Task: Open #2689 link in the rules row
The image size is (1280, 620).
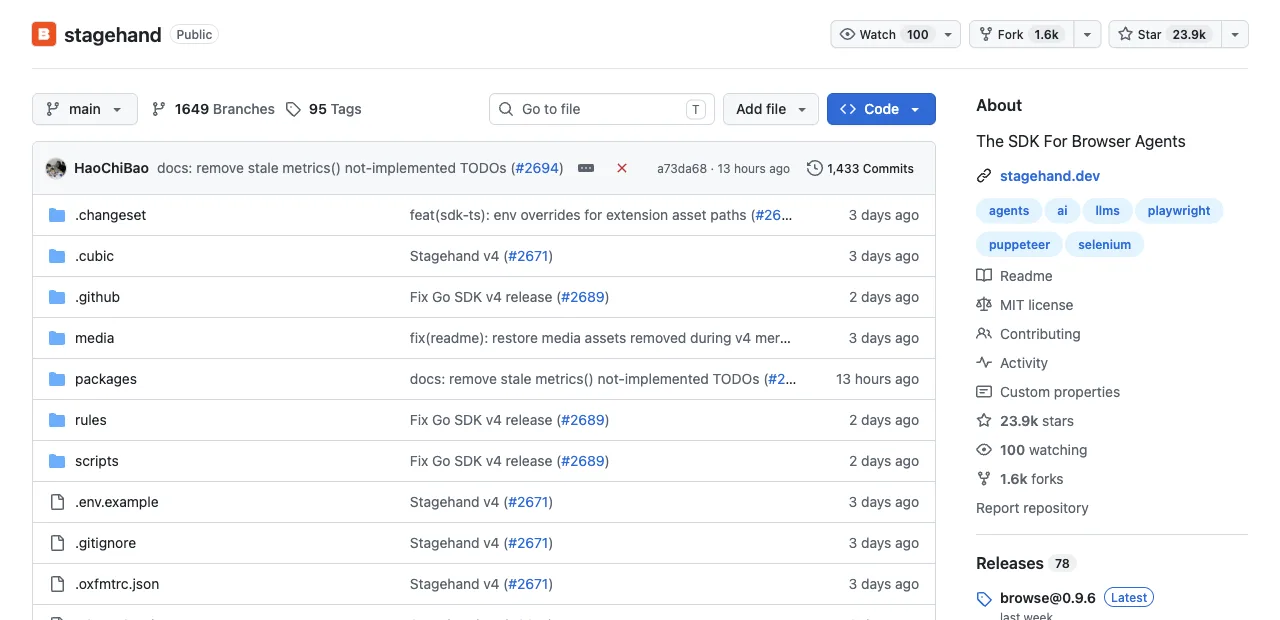Action: click(x=584, y=420)
